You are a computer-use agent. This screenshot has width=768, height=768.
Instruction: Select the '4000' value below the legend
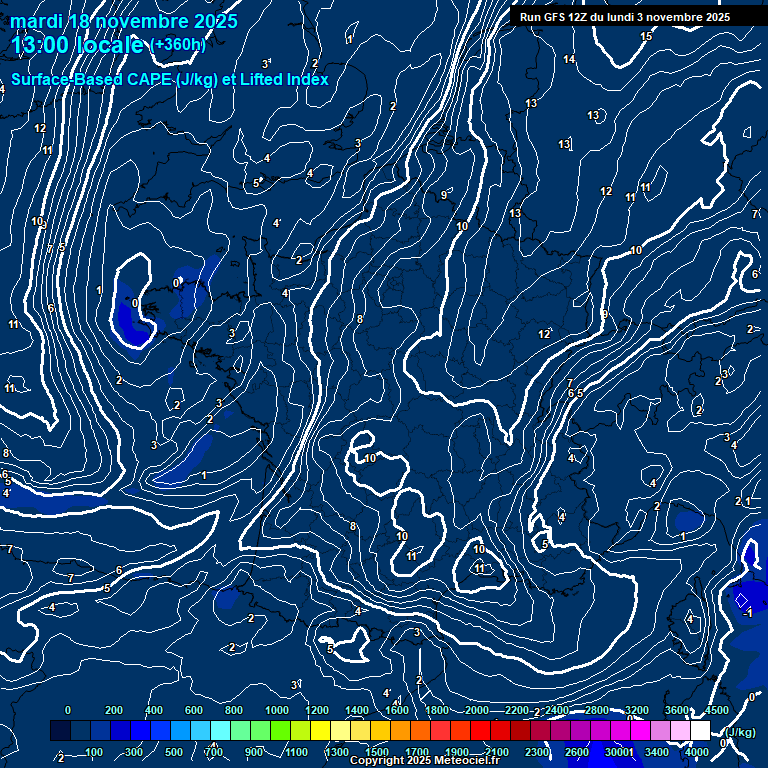tap(696, 752)
